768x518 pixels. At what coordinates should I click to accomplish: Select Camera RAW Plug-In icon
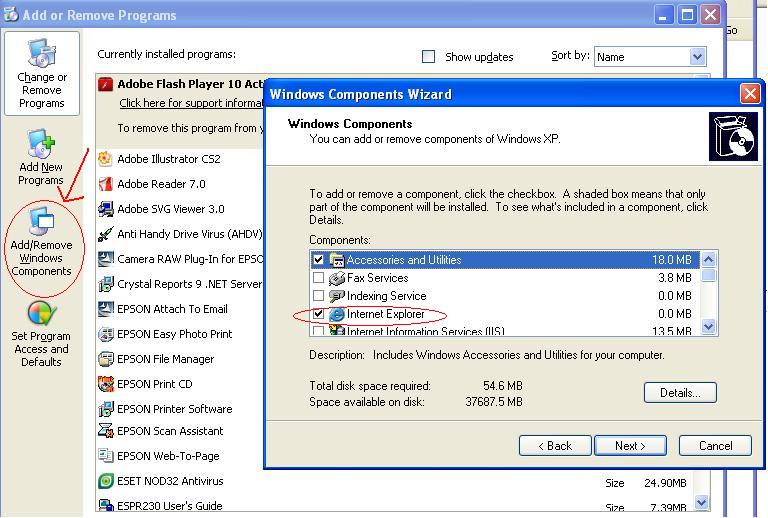pyautogui.click(x=105, y=259)
